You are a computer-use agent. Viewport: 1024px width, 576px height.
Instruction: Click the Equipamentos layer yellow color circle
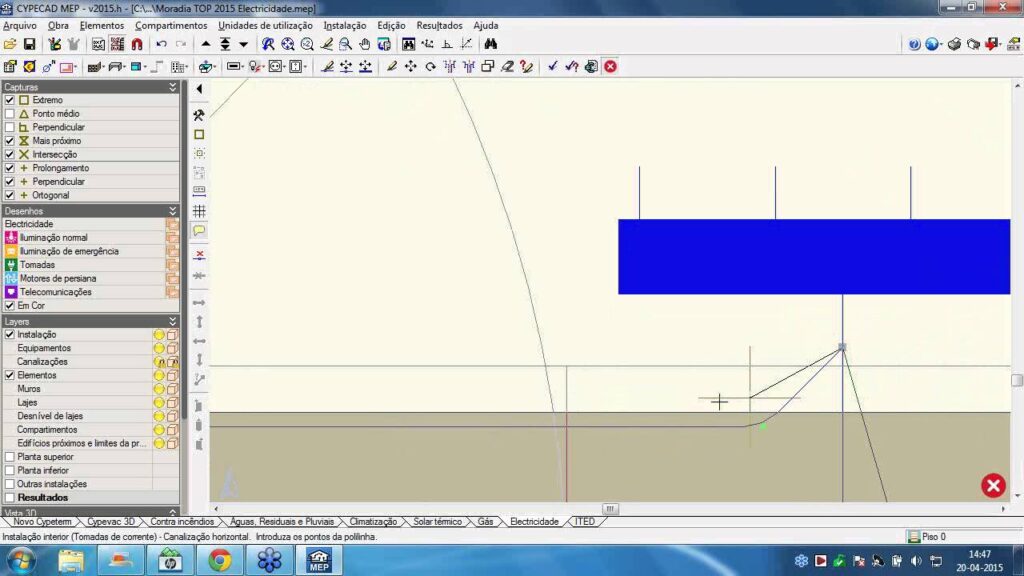(158, 348)
